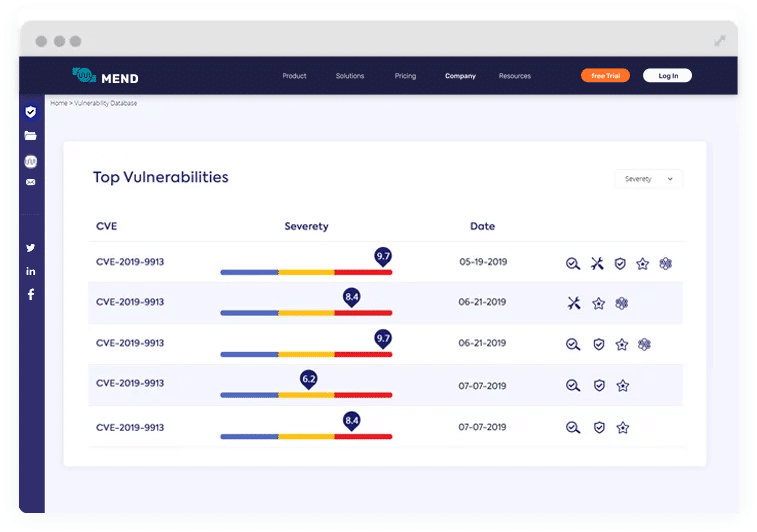Click the 6.2 severity score marker
This screenshot has height=532, width=757.
pyautogui.click(x=308, y=379)
